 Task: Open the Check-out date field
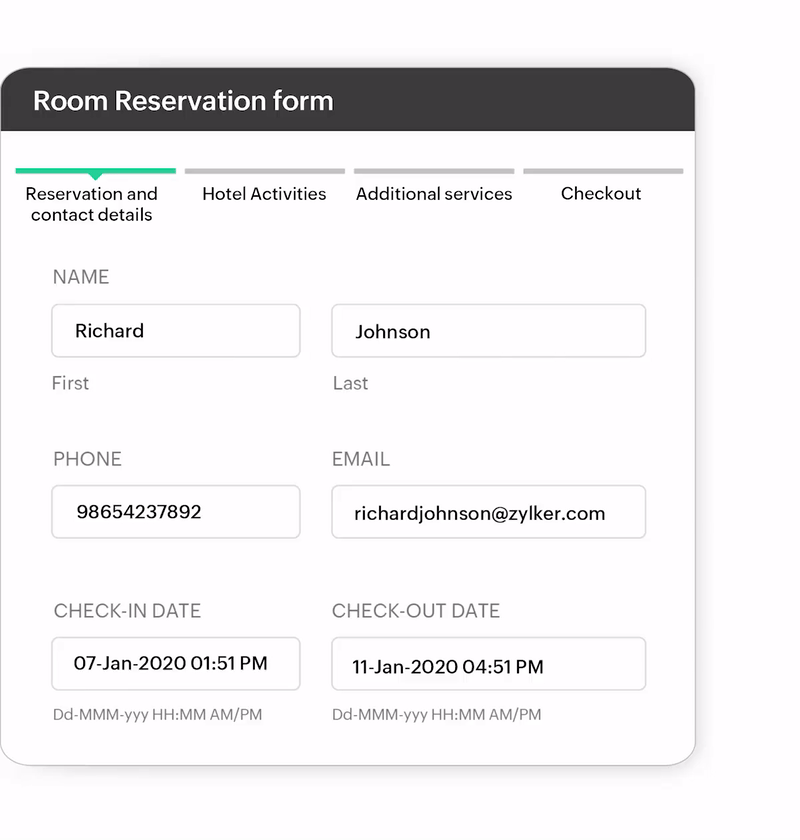click(488, 665)
